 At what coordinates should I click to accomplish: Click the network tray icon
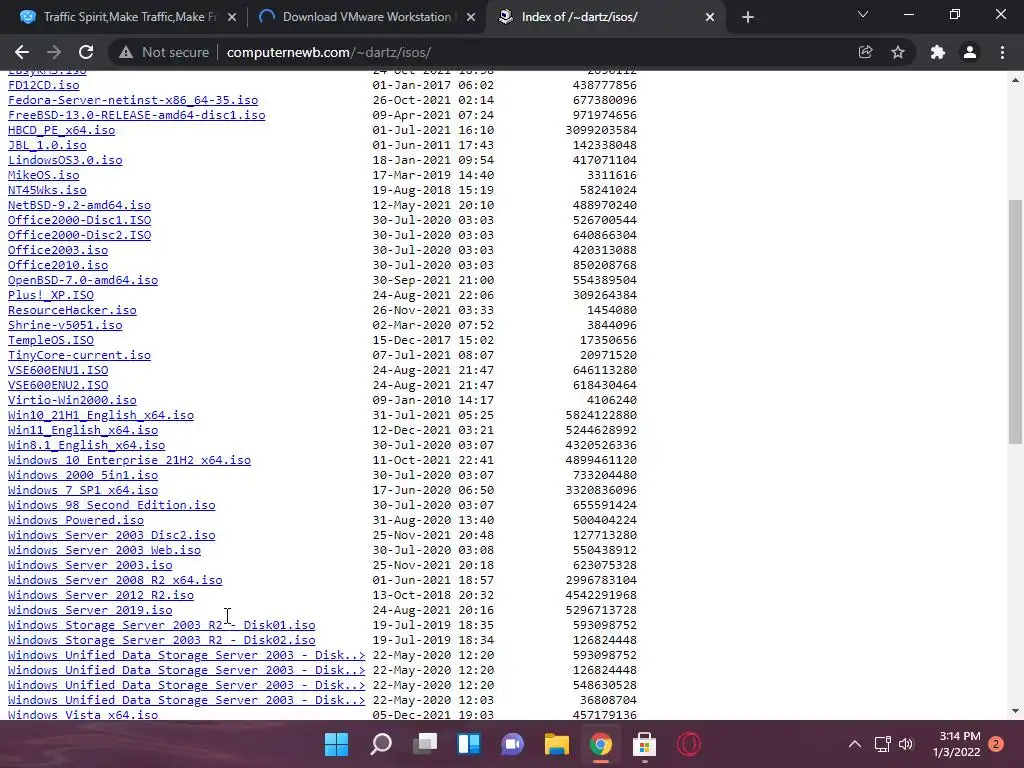pyautogui.click(x=882, y=744)
